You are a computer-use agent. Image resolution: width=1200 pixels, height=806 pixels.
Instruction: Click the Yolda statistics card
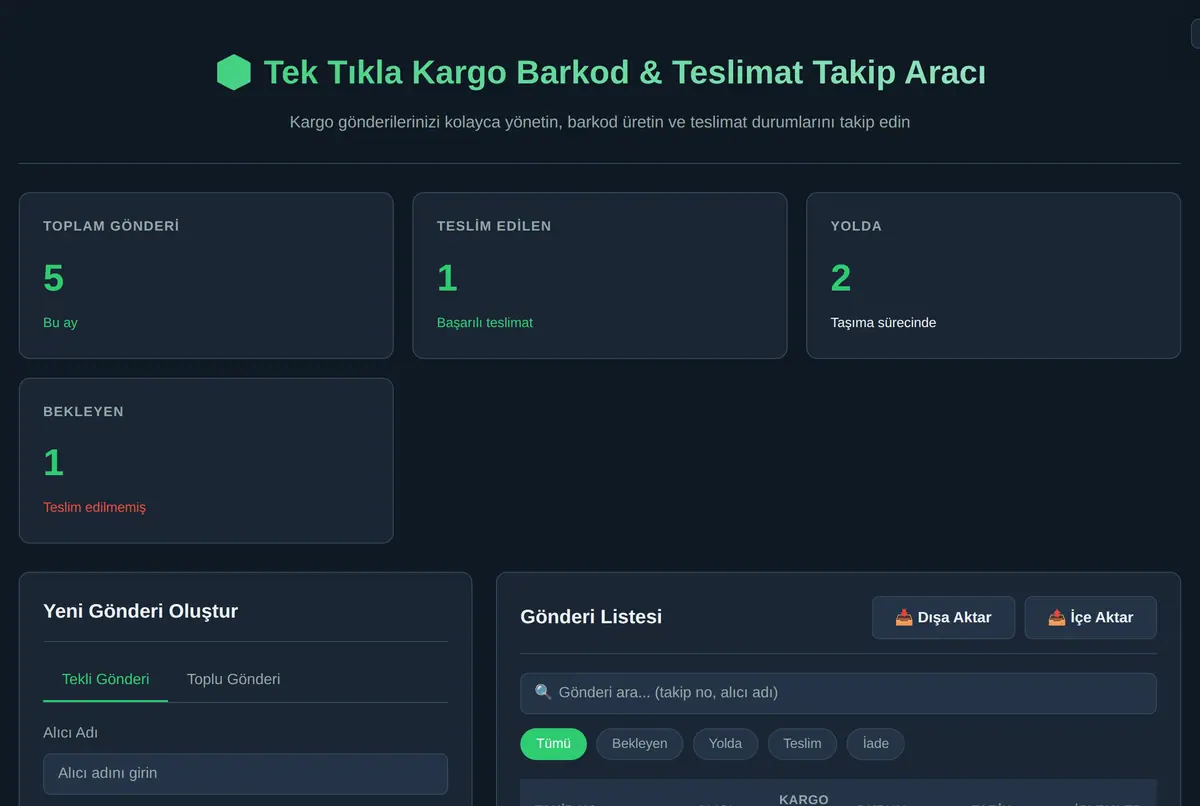[x=993, y=275]
